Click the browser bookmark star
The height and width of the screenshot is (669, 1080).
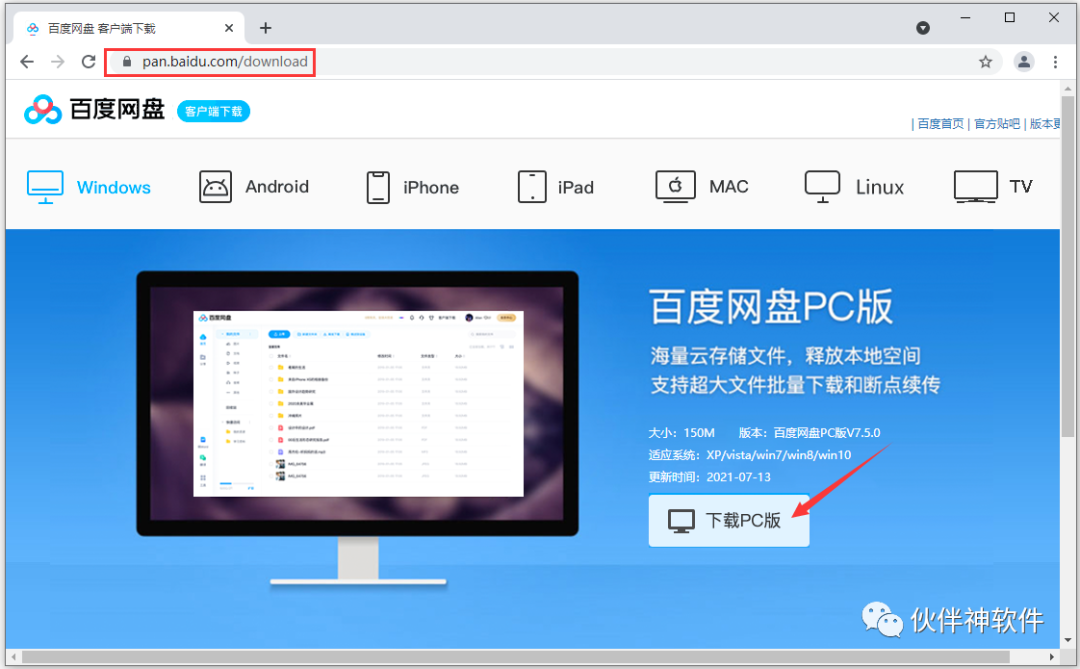tap(986, 62)
